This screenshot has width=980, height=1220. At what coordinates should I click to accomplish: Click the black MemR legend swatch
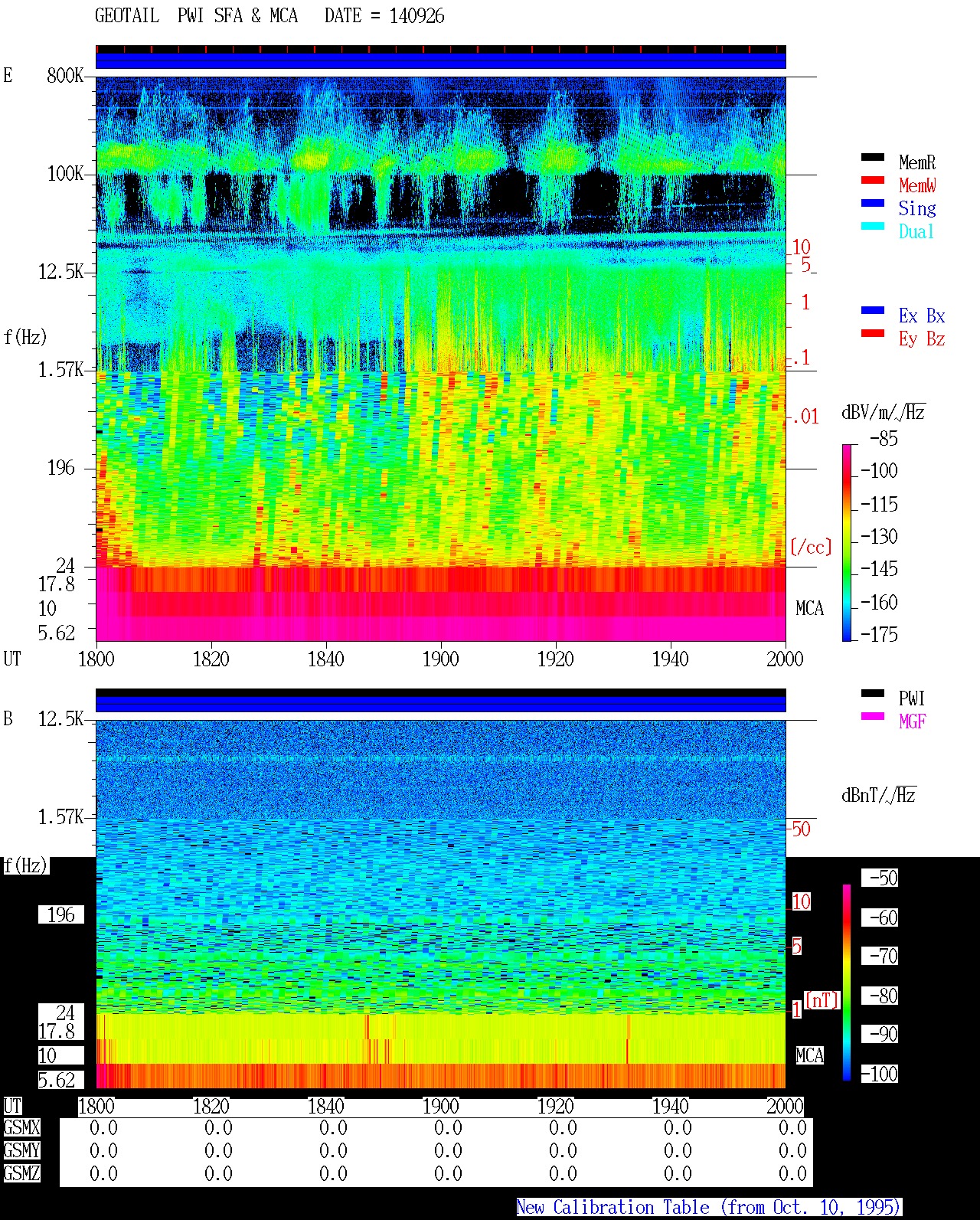tap(873, 158)
